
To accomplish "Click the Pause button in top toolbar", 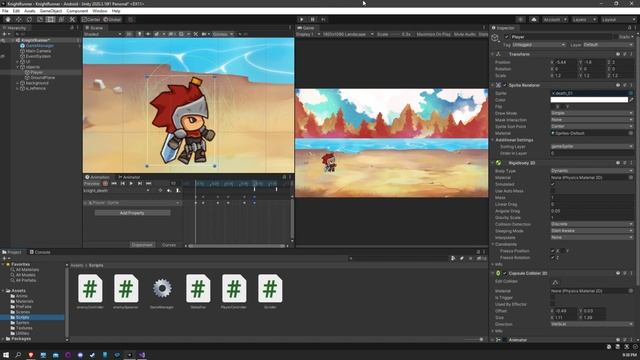I will (313, 20).
